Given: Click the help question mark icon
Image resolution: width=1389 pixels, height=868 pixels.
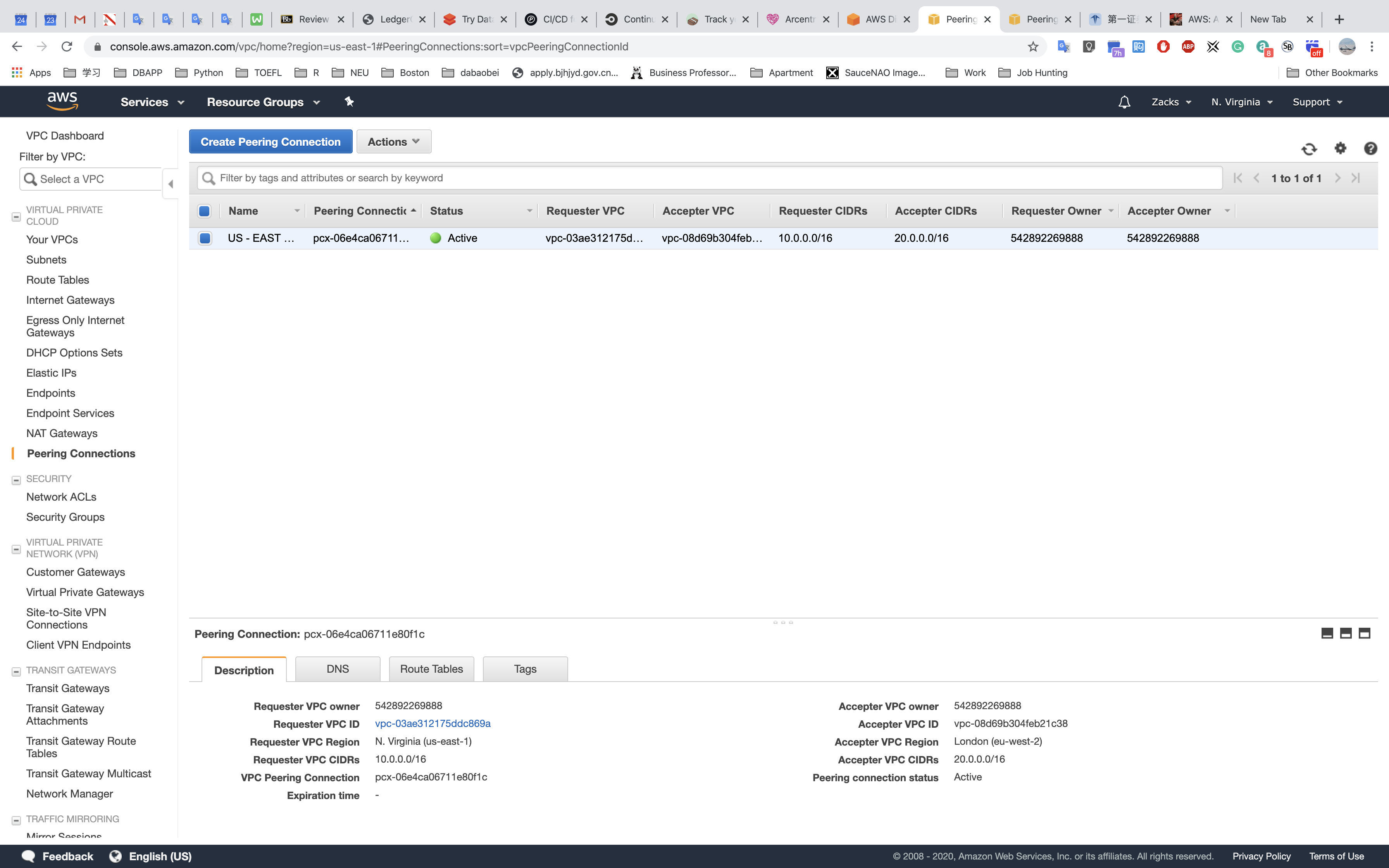Looking at the screenshot, I should [1370, 149].
